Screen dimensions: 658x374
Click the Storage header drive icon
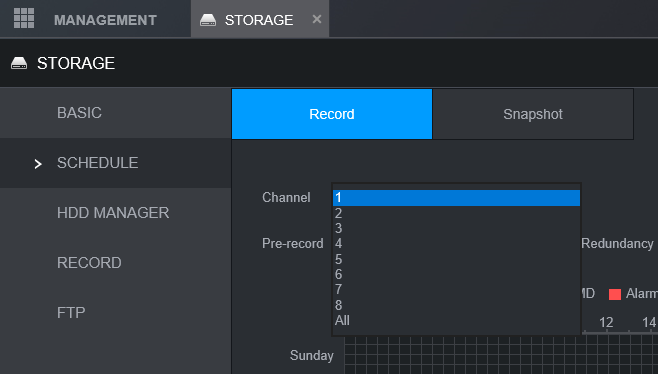19,63
